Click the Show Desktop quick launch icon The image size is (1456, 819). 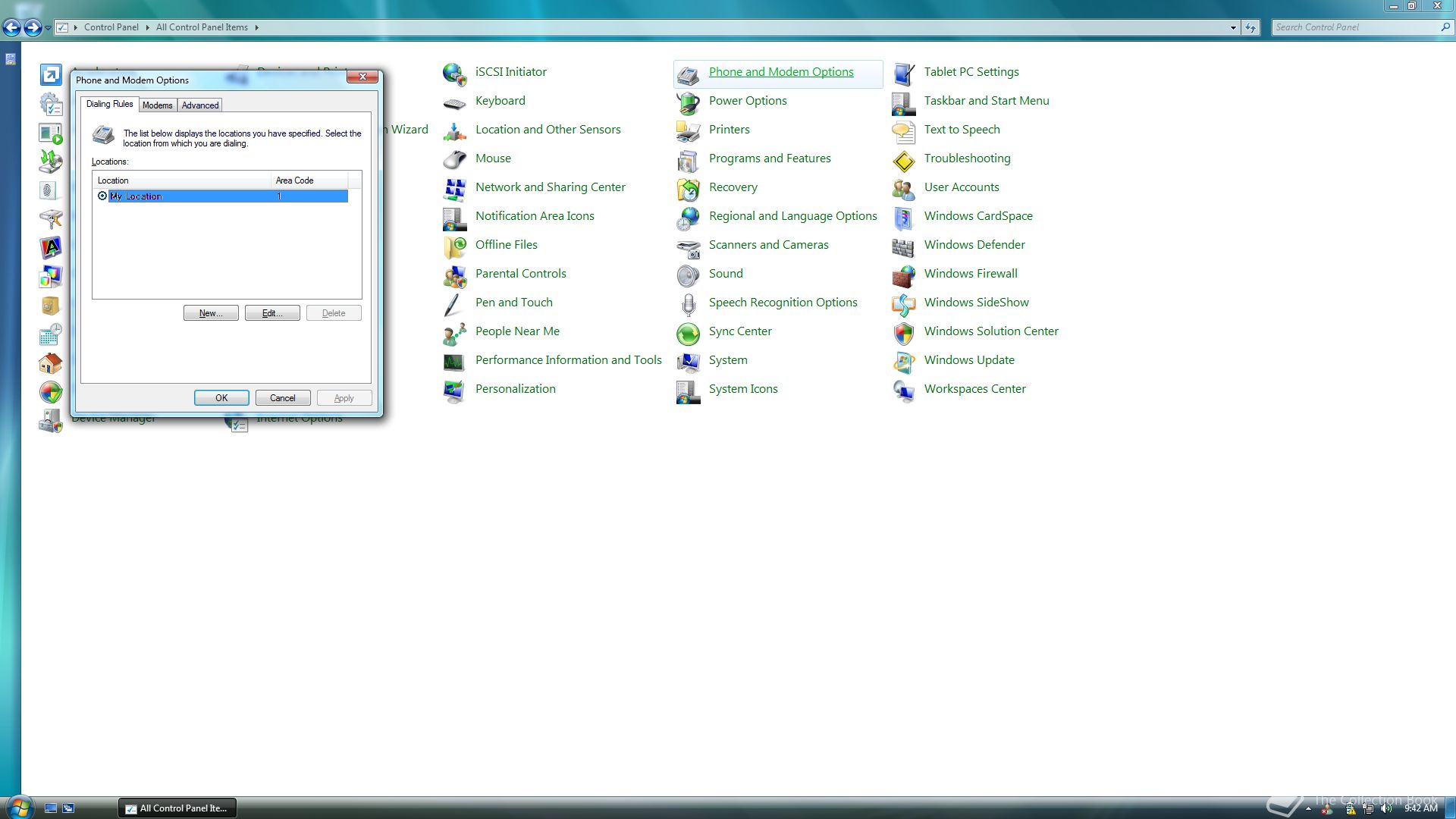pos(51,808)
